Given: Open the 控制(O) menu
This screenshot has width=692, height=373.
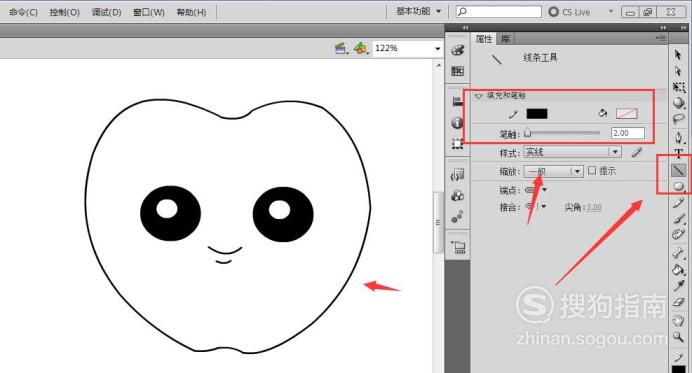Looking at the screenshot, I should click(x=64, y=12).
